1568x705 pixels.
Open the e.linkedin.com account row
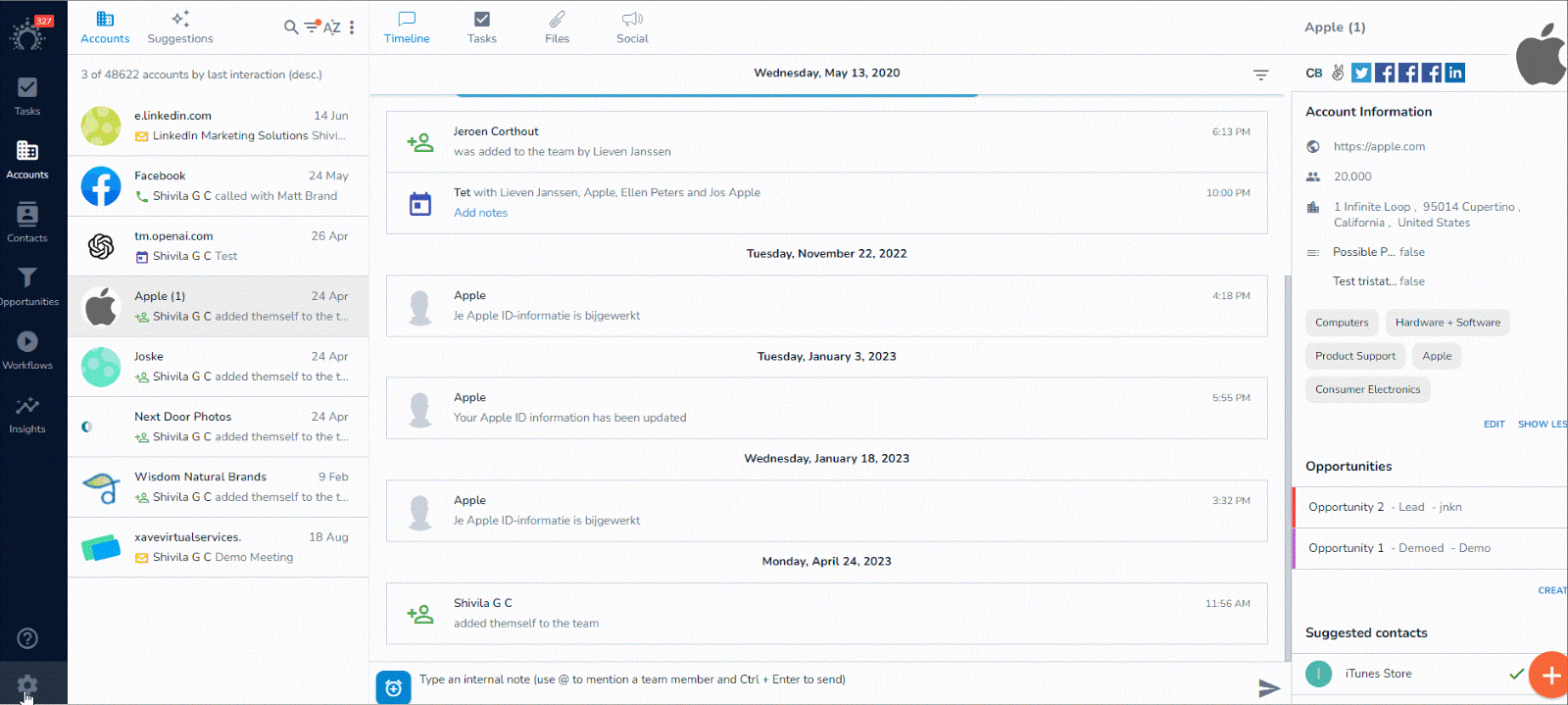click(219, 126)
